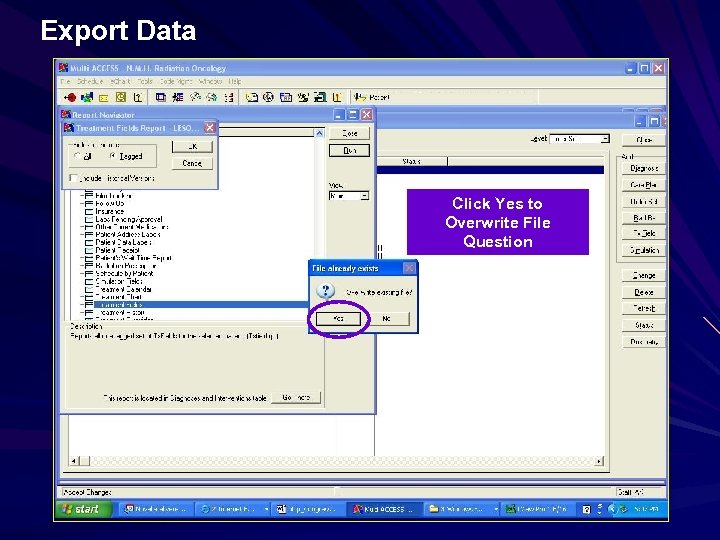This screenshot has height=540, width=720.
Task: Click the red octagon icon in the toolbar
Action: click(x=70, y=97)
